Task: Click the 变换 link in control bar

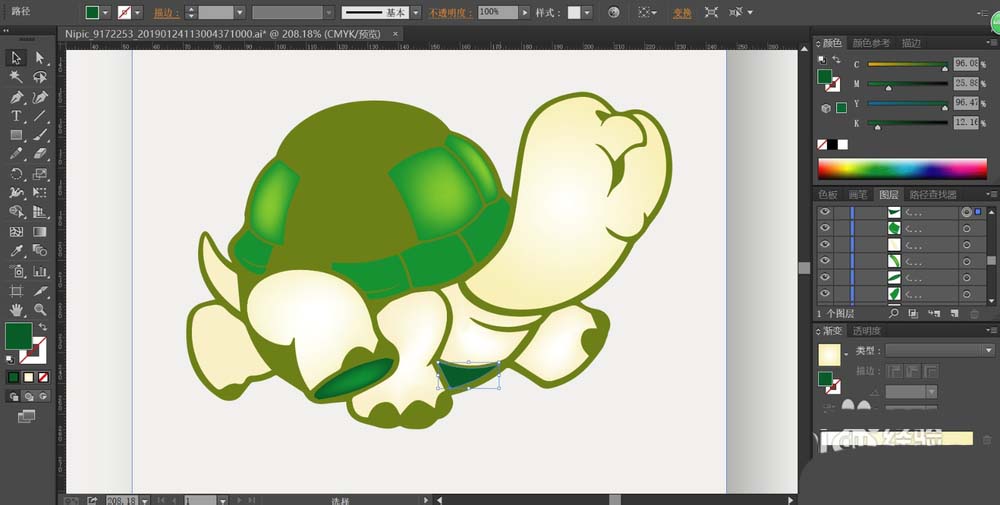Action: [682, 13]
